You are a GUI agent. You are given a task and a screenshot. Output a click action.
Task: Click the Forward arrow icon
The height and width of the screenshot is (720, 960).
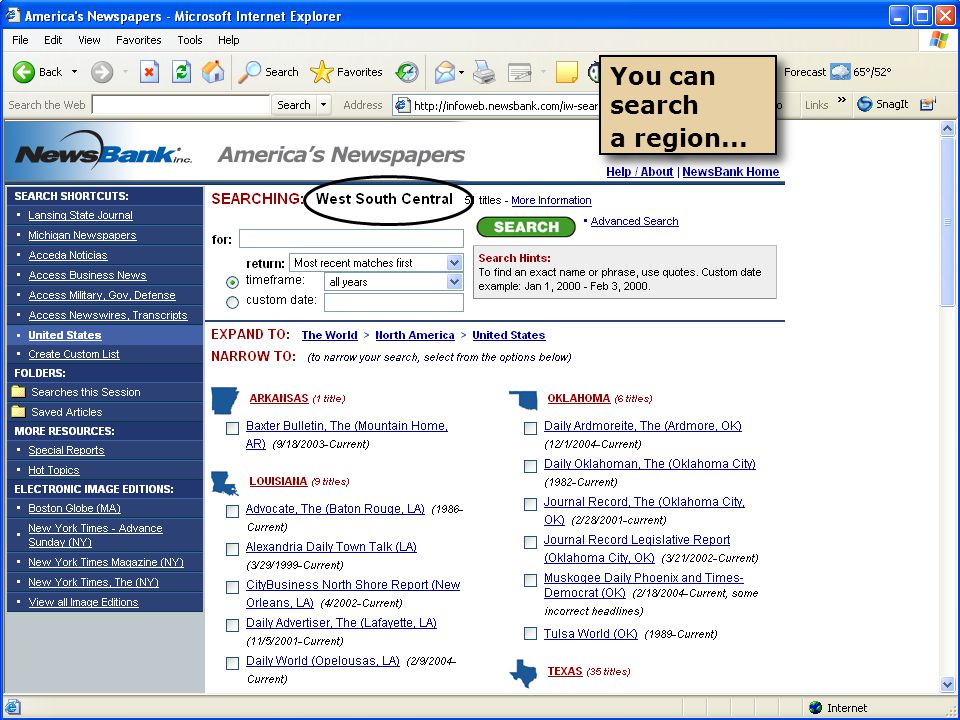coord(102,72)
